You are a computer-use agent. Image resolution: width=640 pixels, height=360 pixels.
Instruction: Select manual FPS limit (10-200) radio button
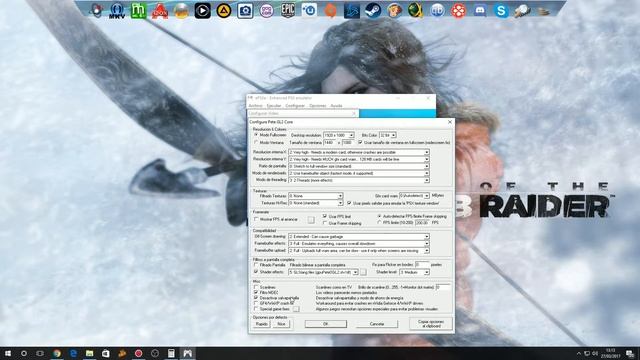pyautogui.click(x=379, y=223)
